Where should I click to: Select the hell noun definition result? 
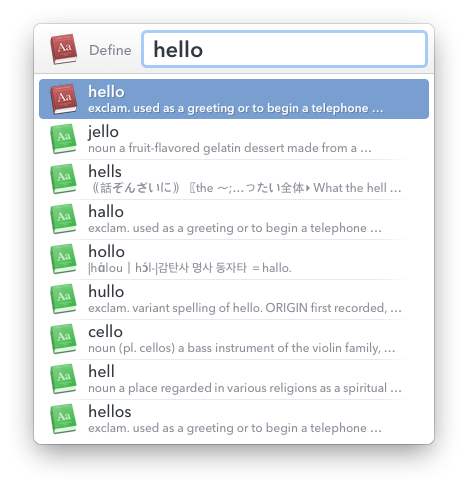coord(234,379)
